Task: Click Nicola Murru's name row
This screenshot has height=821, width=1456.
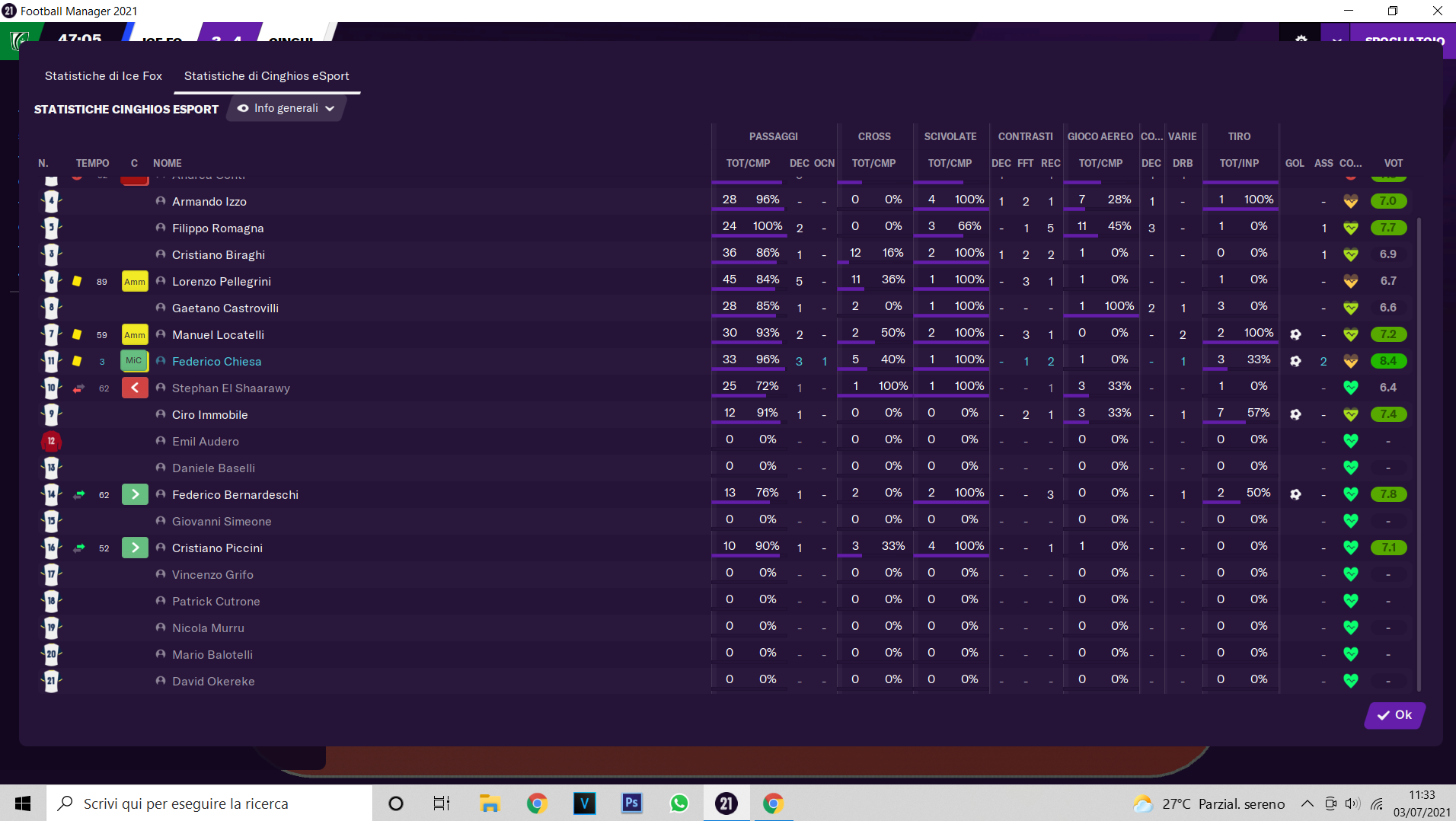Action: tap(208, 628)
